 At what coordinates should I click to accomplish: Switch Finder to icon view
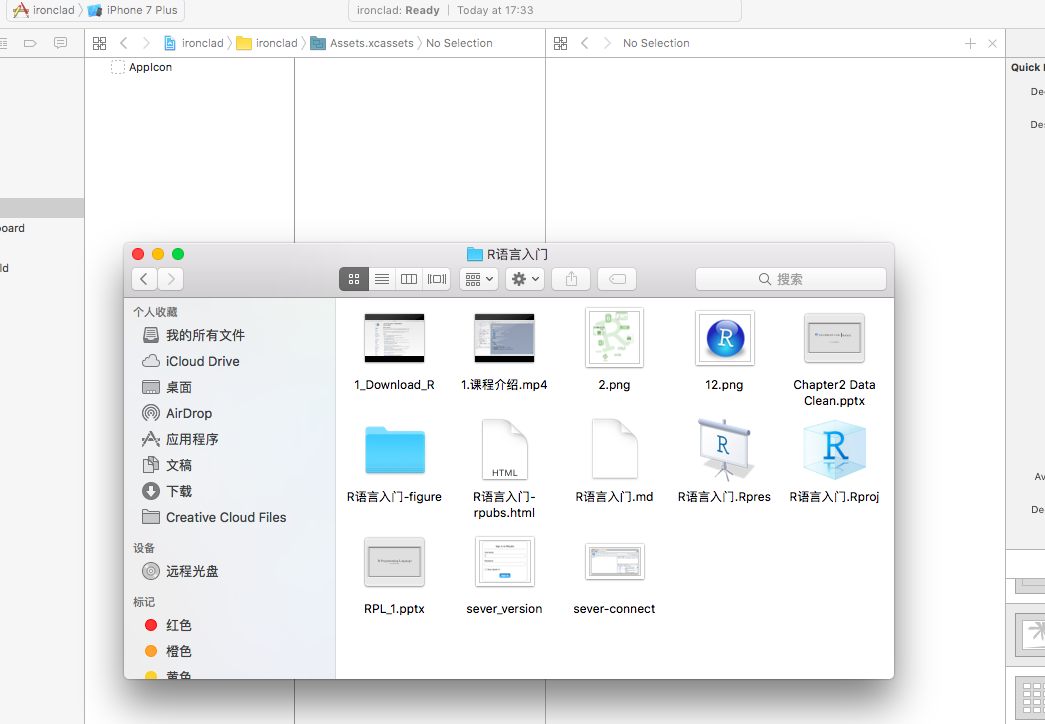(x=354, y=279)
